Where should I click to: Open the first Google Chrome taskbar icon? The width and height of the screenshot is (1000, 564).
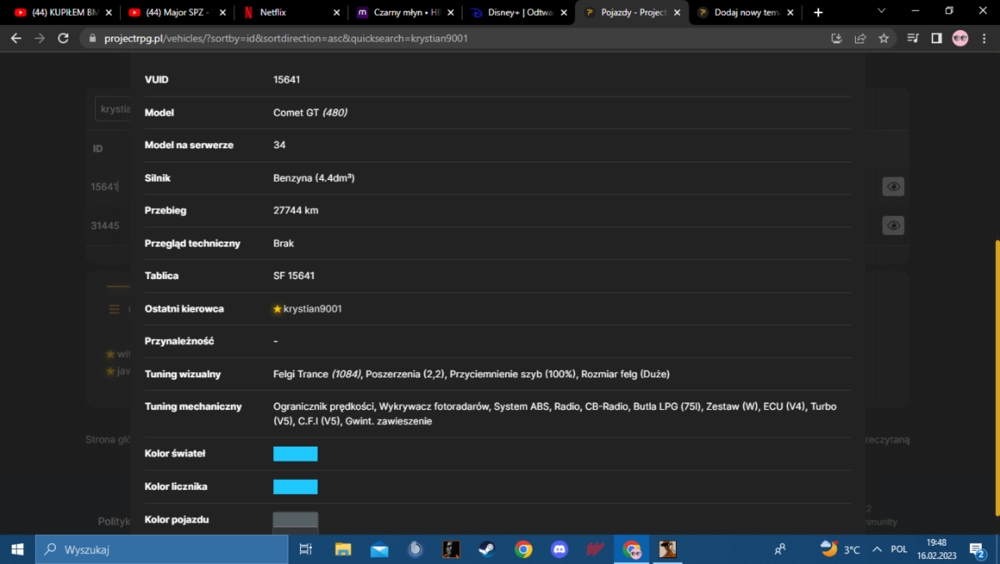[523, 549]
